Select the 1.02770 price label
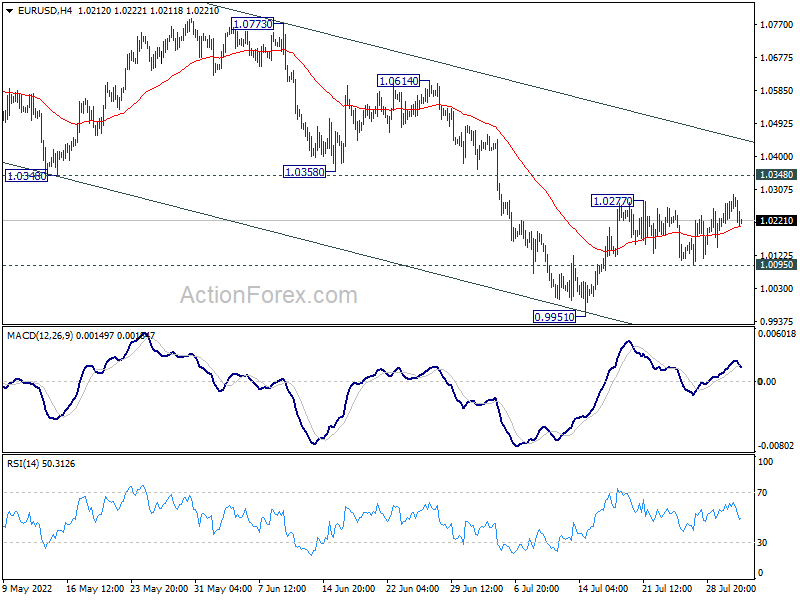 (x=612, y=201)
